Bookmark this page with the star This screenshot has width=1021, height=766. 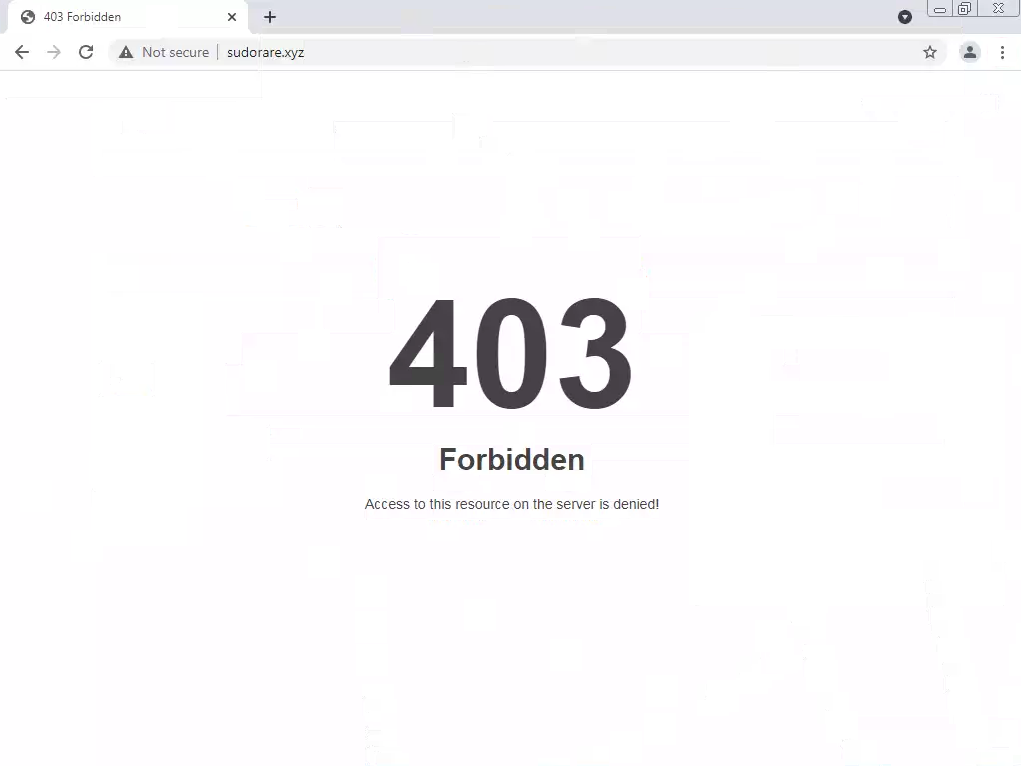tap(930, 52)
